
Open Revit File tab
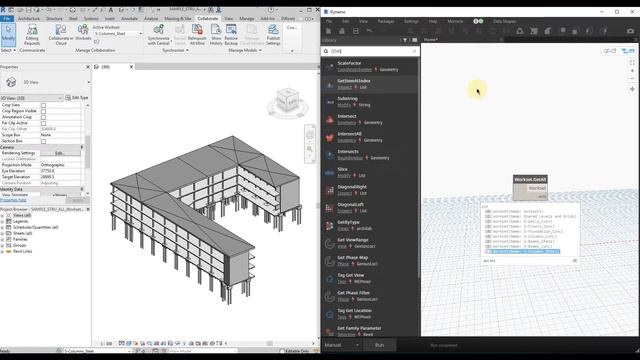7,19
